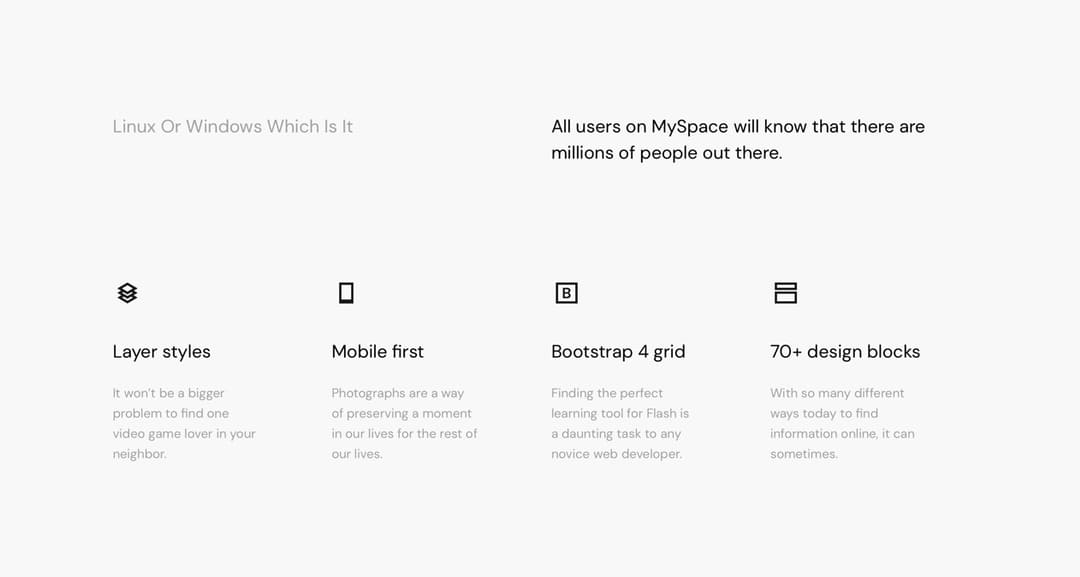1080x577 pixels.
Task: Click the 'Finding the perfect' text line
Action: click(x=606, y=393)
